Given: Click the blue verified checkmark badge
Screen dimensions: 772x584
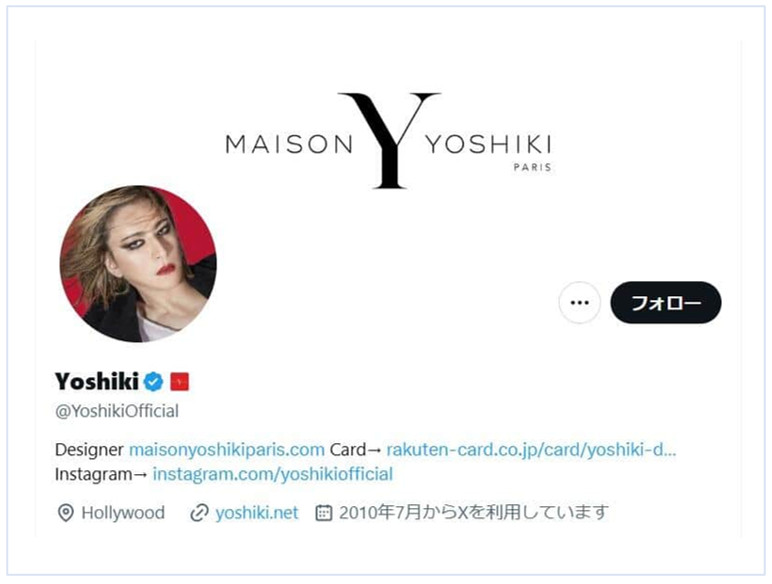Looking at the screenshot, I should (153, 382).
